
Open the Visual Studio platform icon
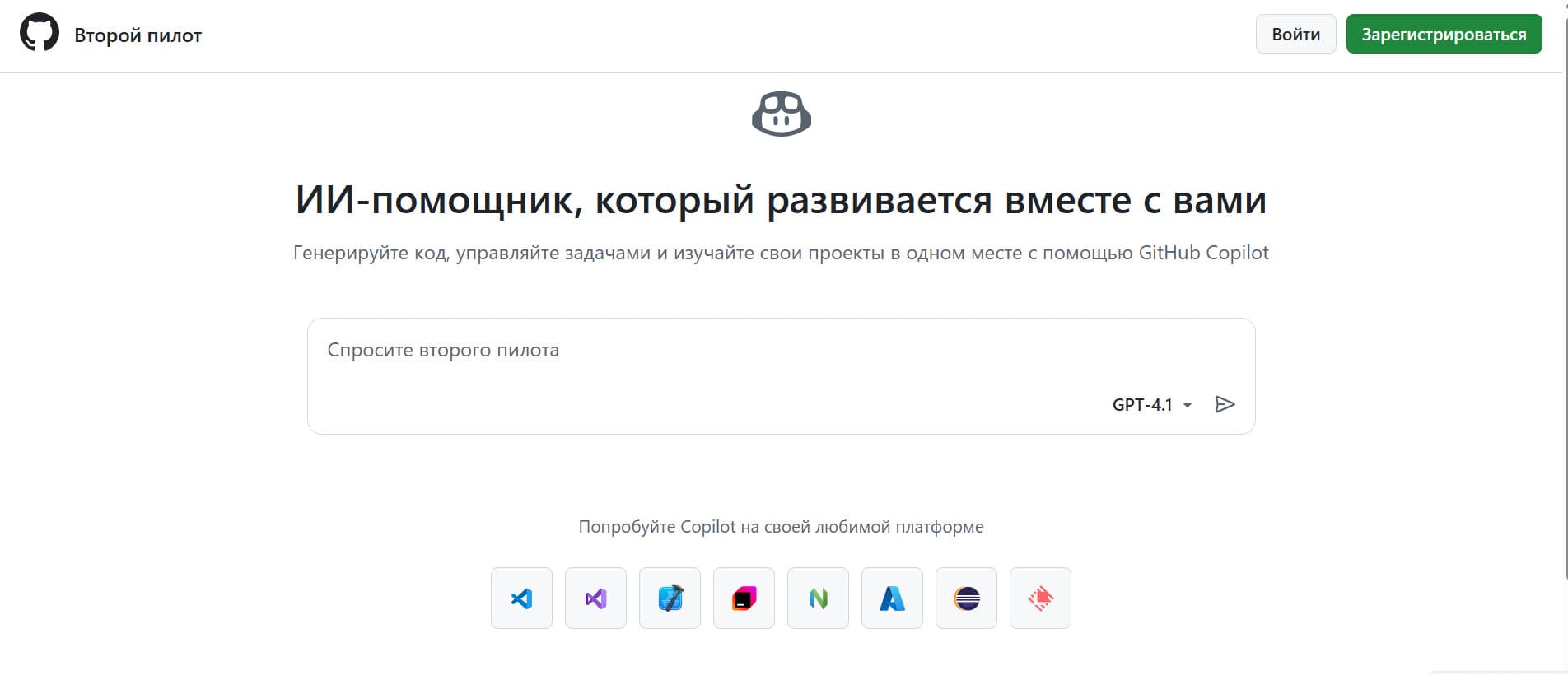pos(595,598)
